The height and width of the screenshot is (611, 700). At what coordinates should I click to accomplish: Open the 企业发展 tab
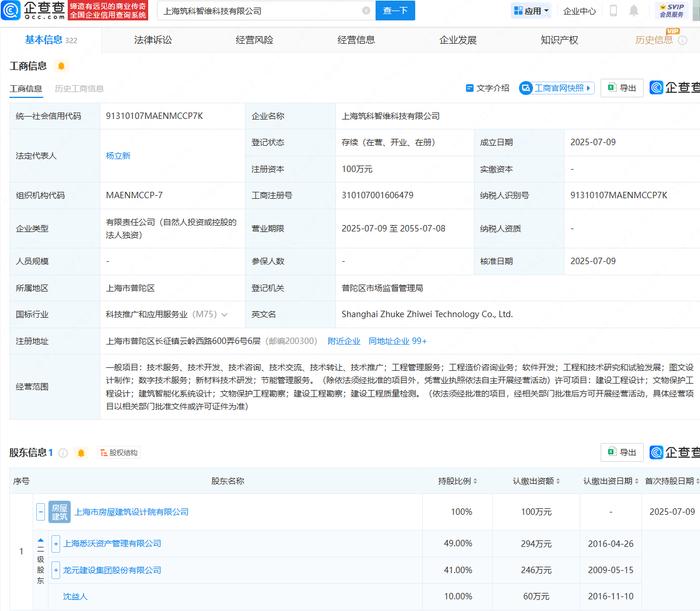458,40
